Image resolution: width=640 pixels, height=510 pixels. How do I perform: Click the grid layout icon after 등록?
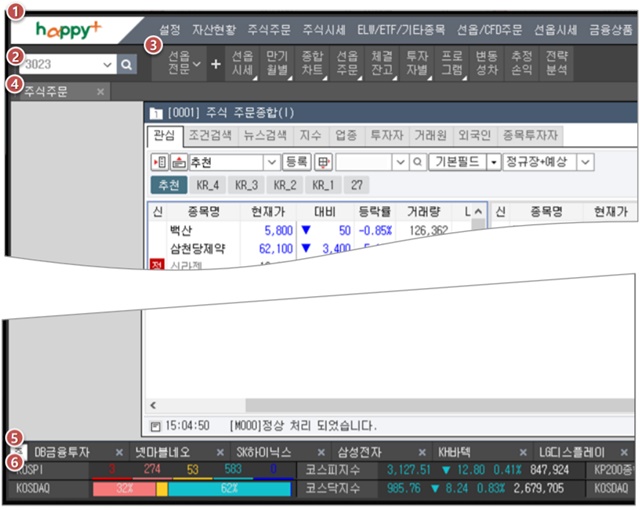[x=323, y=162]
